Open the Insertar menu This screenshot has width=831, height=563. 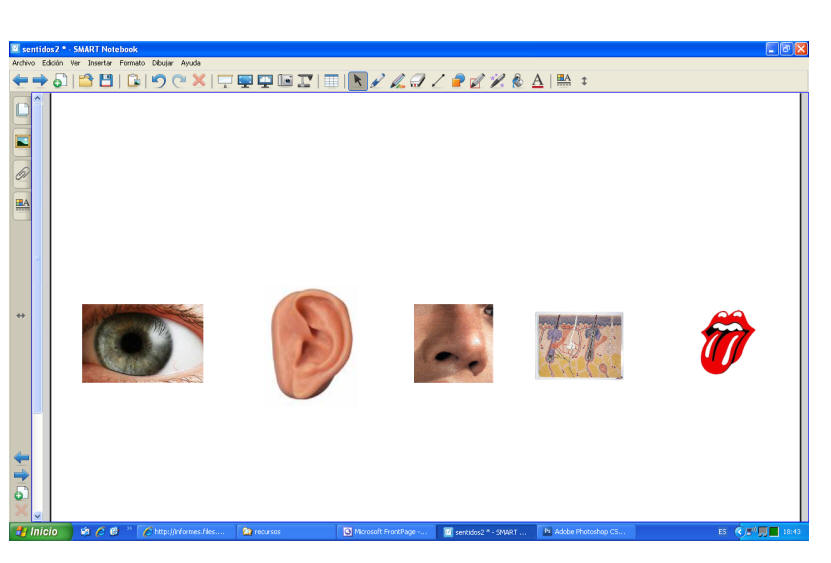pos(100,63)
